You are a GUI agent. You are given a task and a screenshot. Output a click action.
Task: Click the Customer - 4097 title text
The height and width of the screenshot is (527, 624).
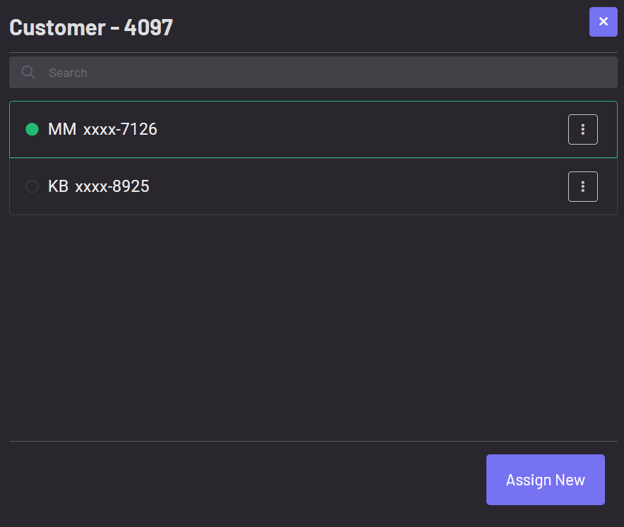coord(91,27)
